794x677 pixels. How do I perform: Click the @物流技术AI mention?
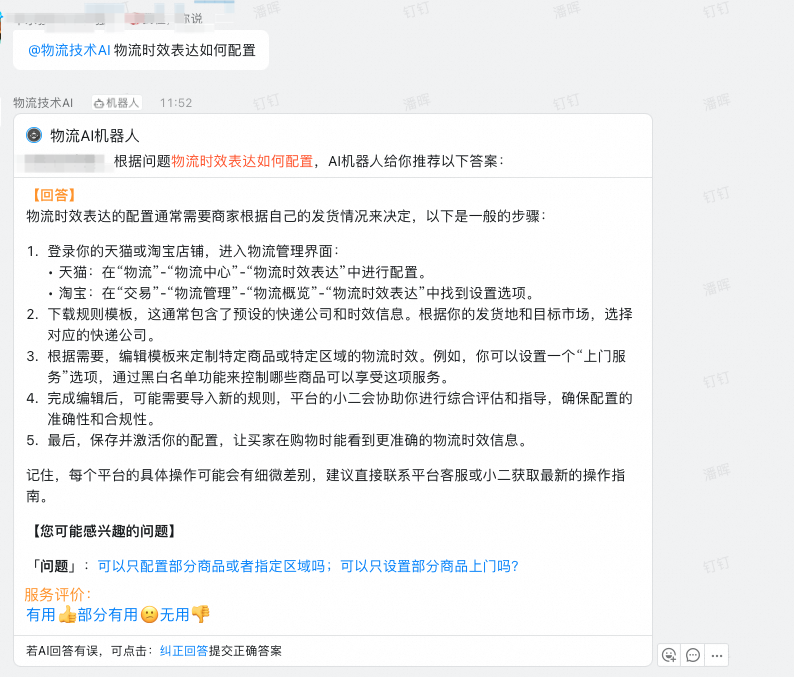[69, 50]
